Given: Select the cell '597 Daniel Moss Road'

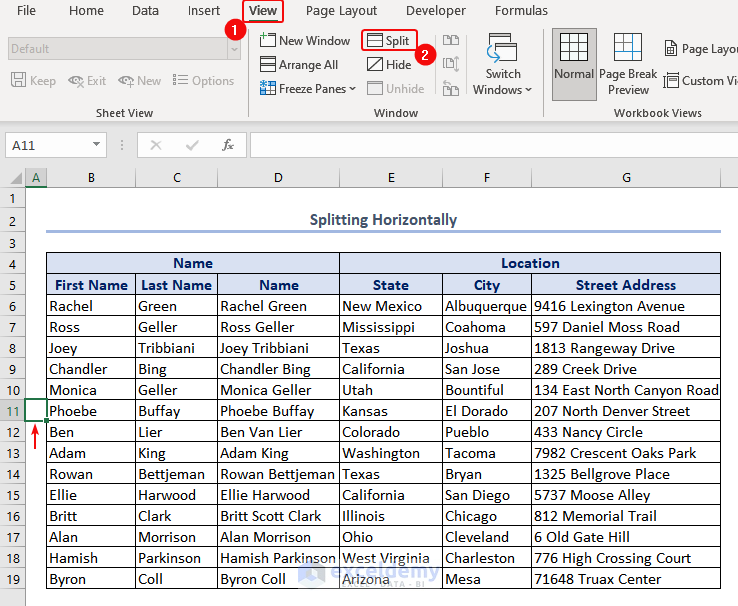Looking at the screenshot, I should pos(626,327).
